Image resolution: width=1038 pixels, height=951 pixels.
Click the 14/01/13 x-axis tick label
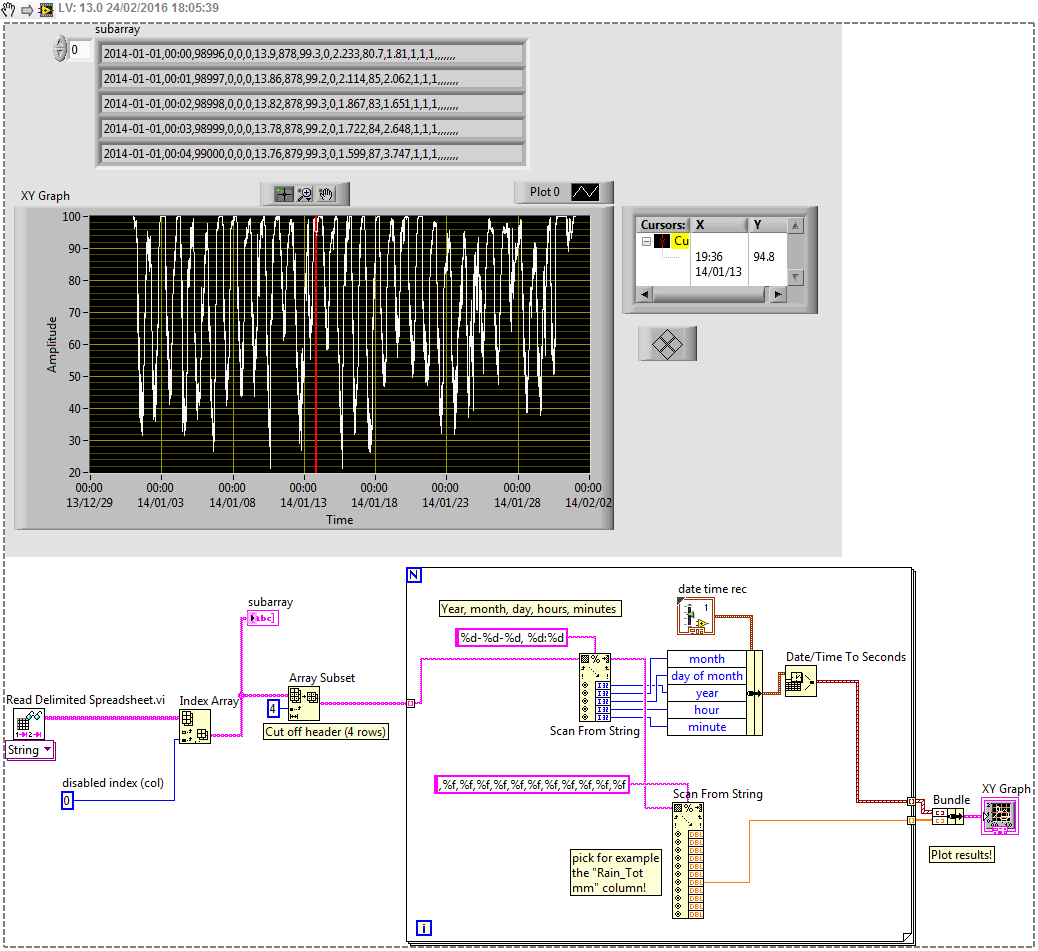303,503
